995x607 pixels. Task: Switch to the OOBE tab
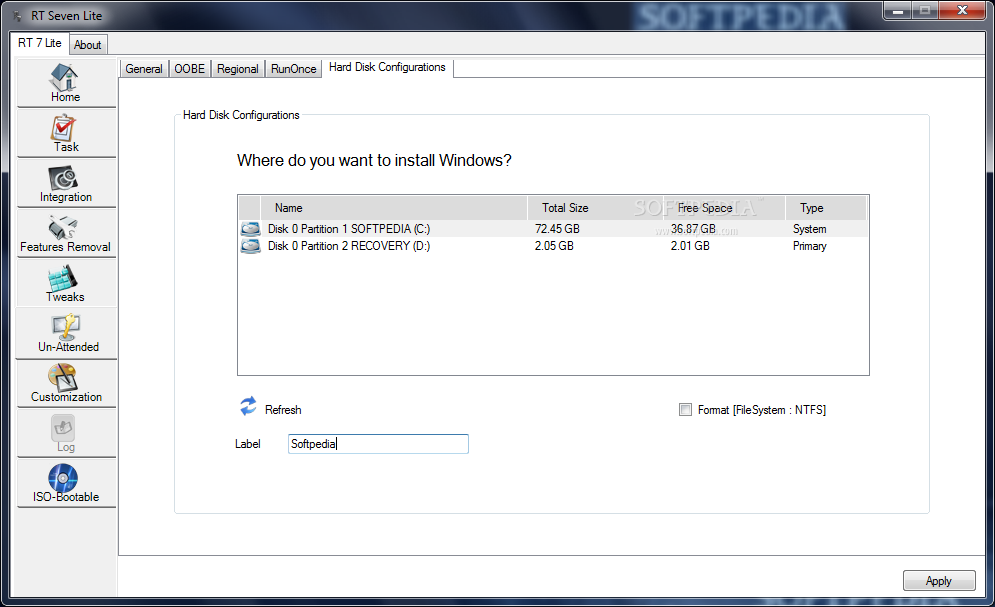click(x=190, y=69)
